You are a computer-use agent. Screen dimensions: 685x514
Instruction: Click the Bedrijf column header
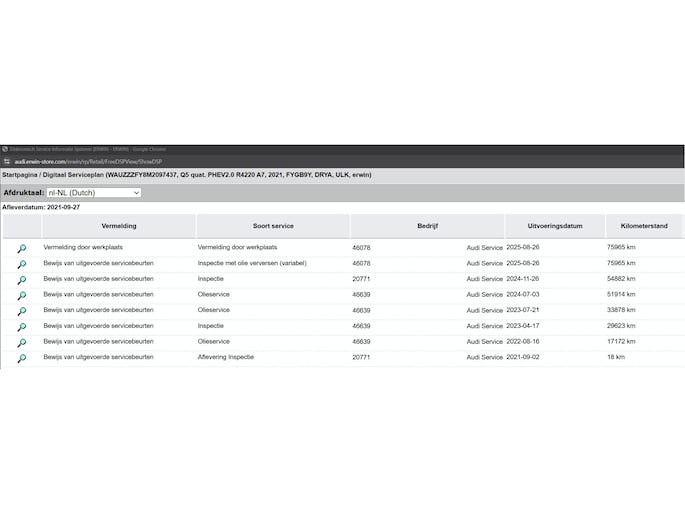(x=428, y=226)
